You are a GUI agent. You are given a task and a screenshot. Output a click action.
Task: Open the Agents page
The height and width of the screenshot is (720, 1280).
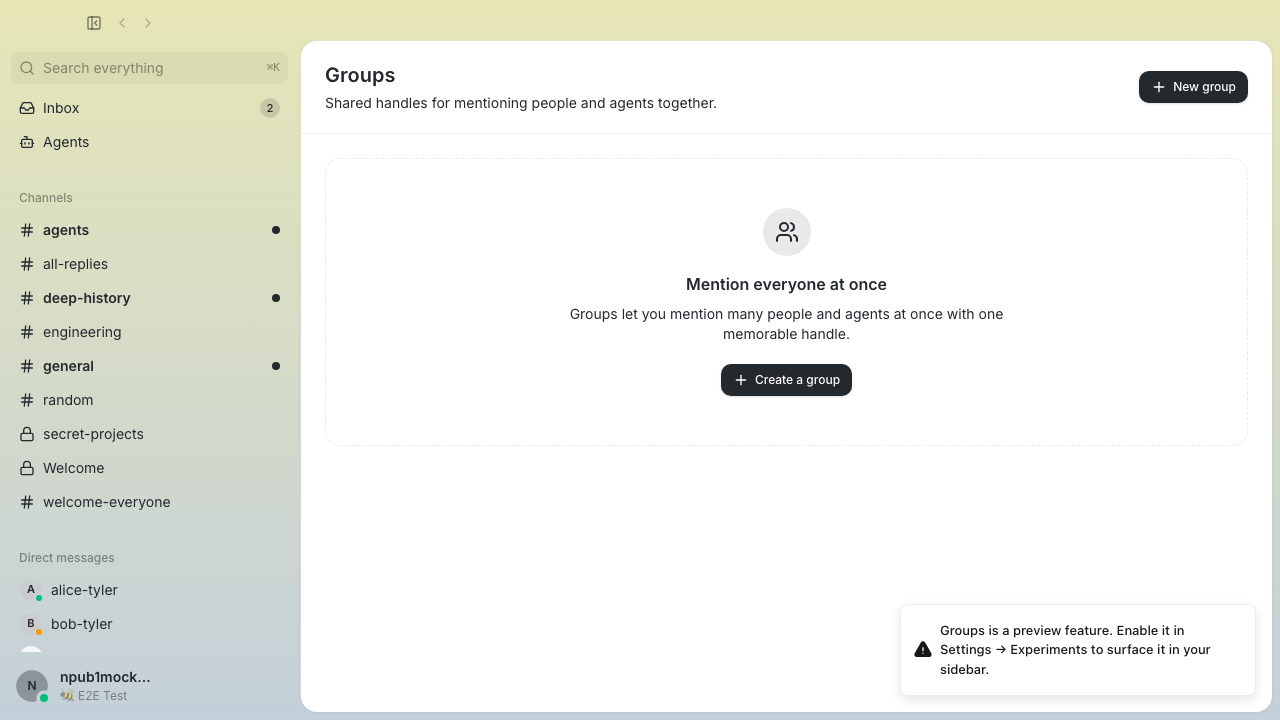[x=149, y=142]
